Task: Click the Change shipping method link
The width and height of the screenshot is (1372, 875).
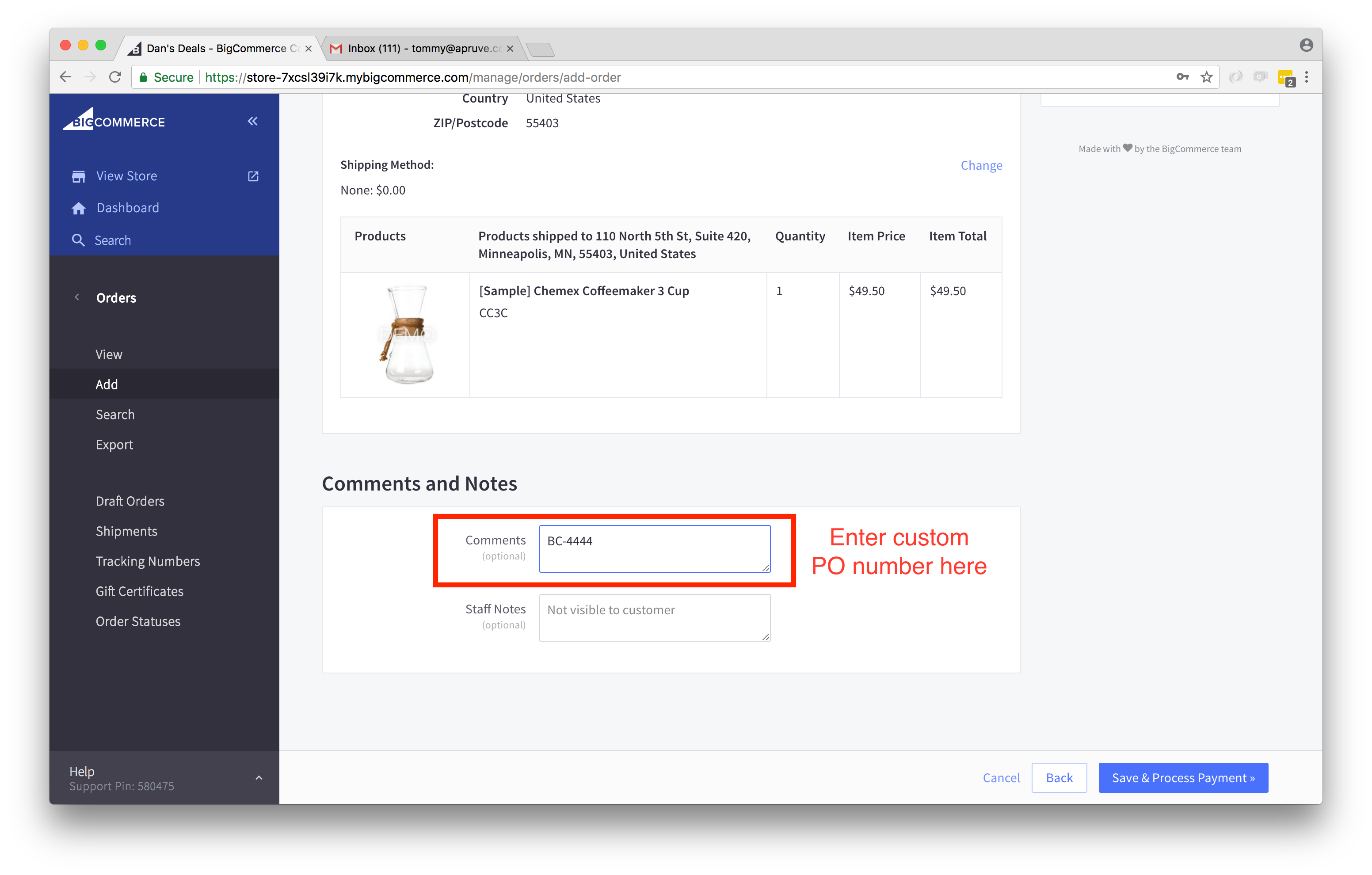Action: (981, 166)
